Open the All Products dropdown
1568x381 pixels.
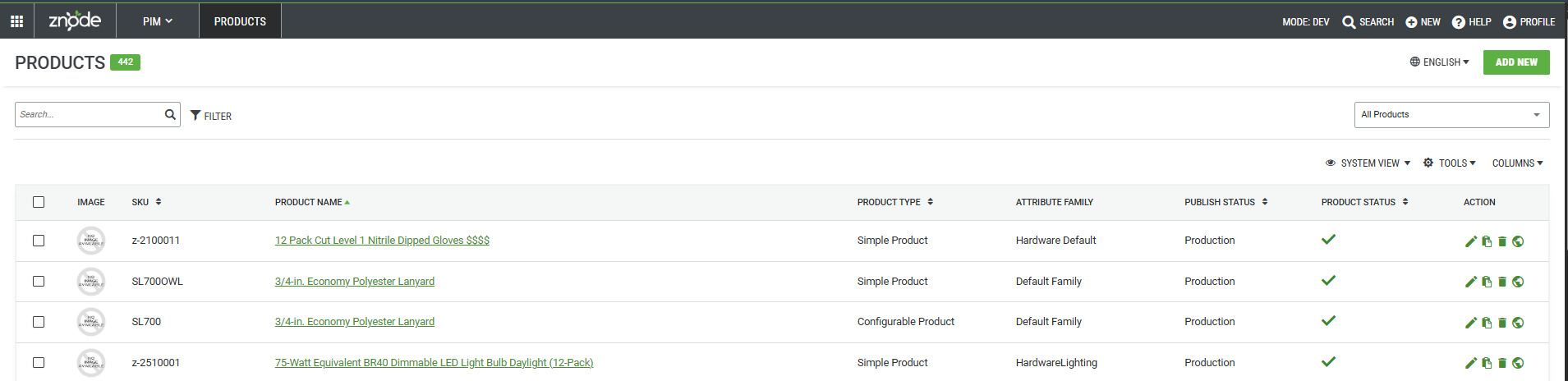pos(1451,115)
